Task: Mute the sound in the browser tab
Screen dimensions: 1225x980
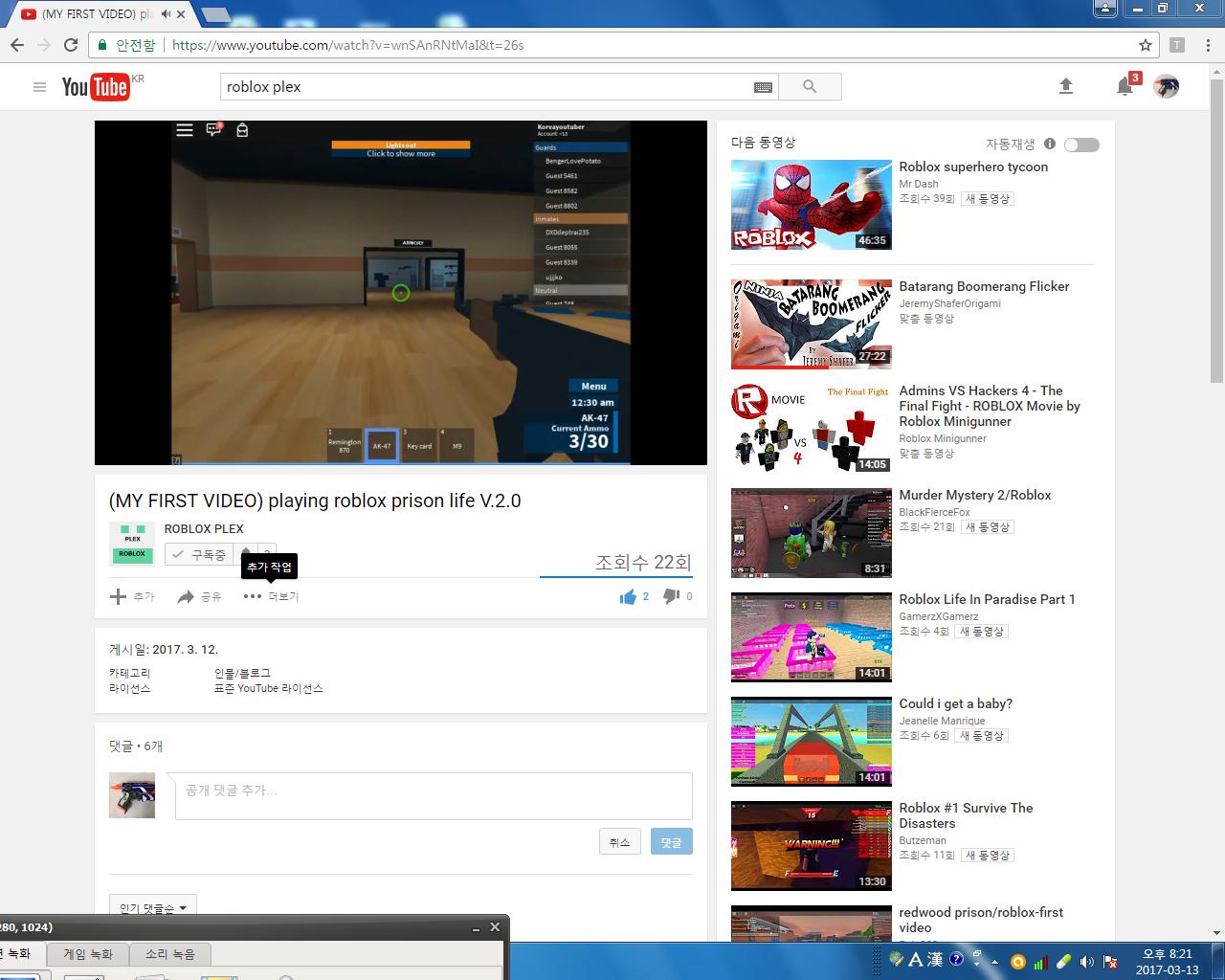Action: click(x=166, y=14)
